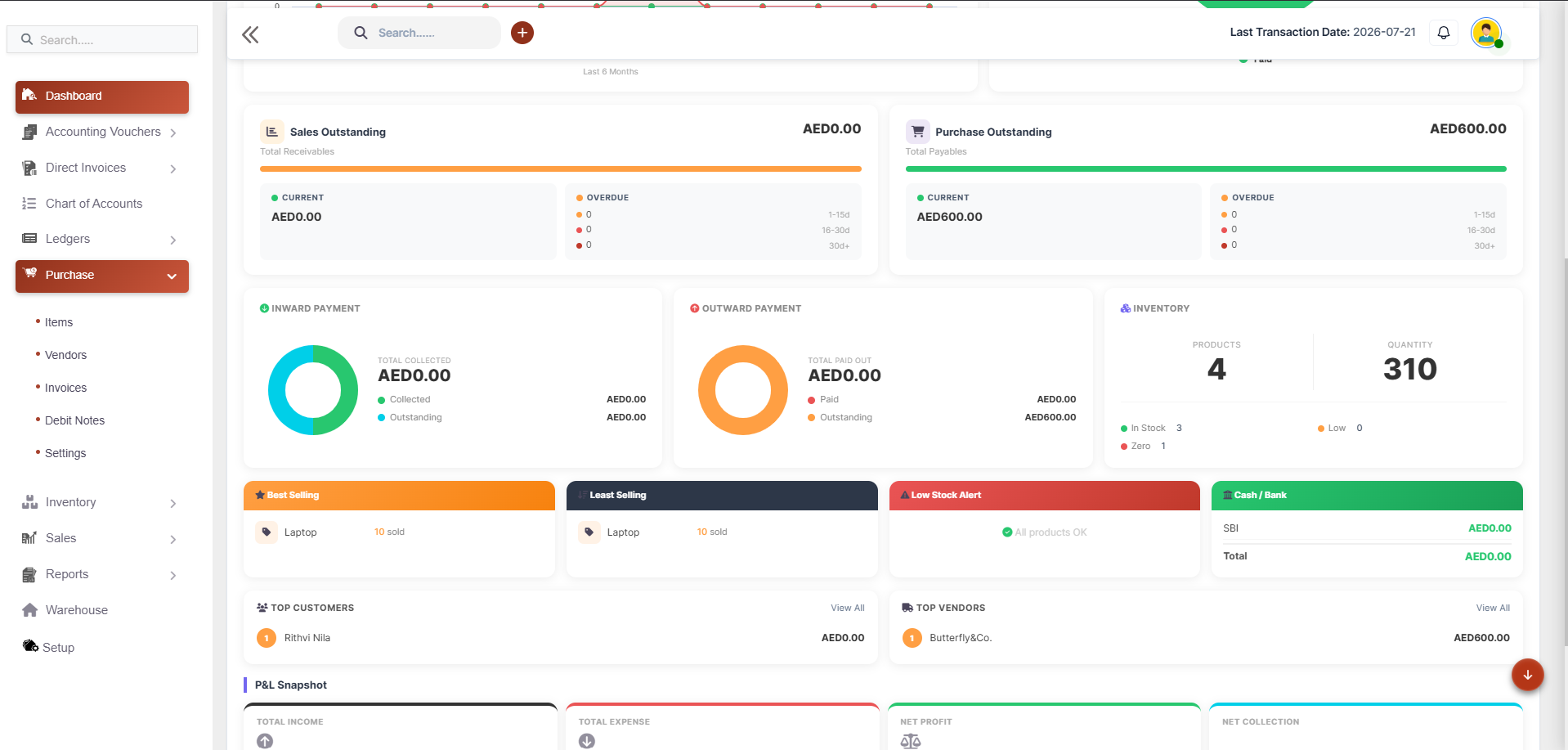1568x750 pixels.
Task: Click the Warehouse home icon
Action: click(30, 610)
